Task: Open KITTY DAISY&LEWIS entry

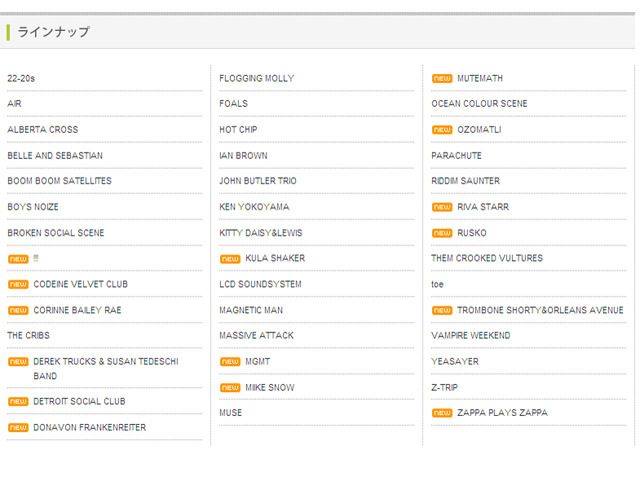Action: point(261,233)
